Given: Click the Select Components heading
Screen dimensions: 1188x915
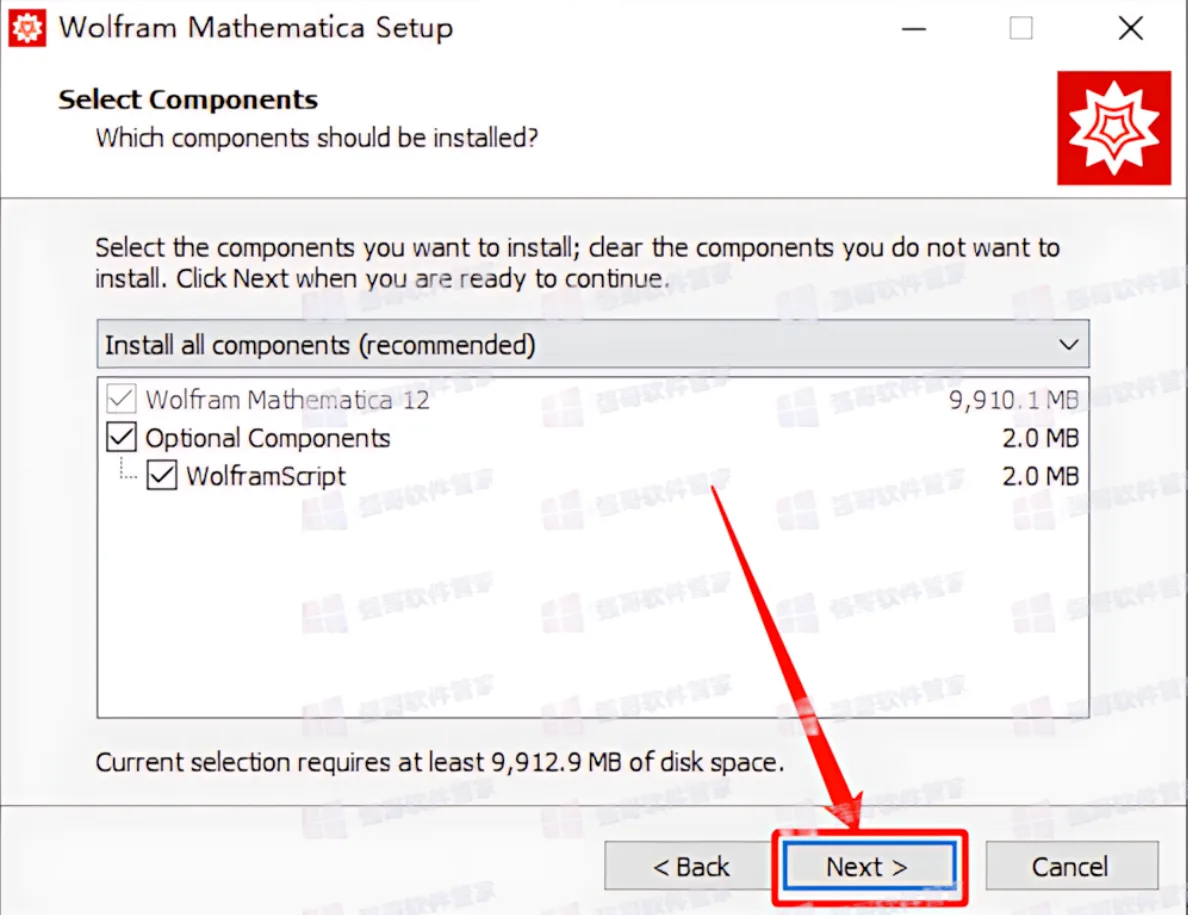Looking at the screenshot, I should pyautogui.click(x=188, y=99).
